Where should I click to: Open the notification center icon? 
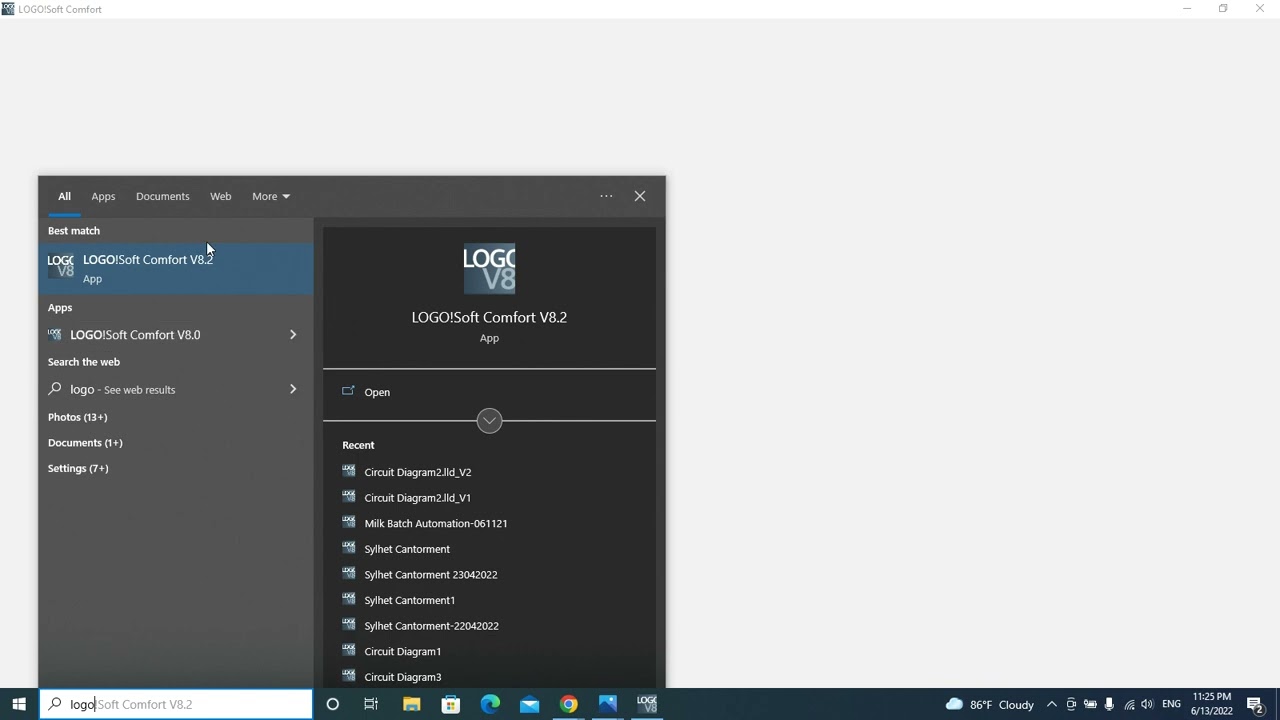(1255, 704)
